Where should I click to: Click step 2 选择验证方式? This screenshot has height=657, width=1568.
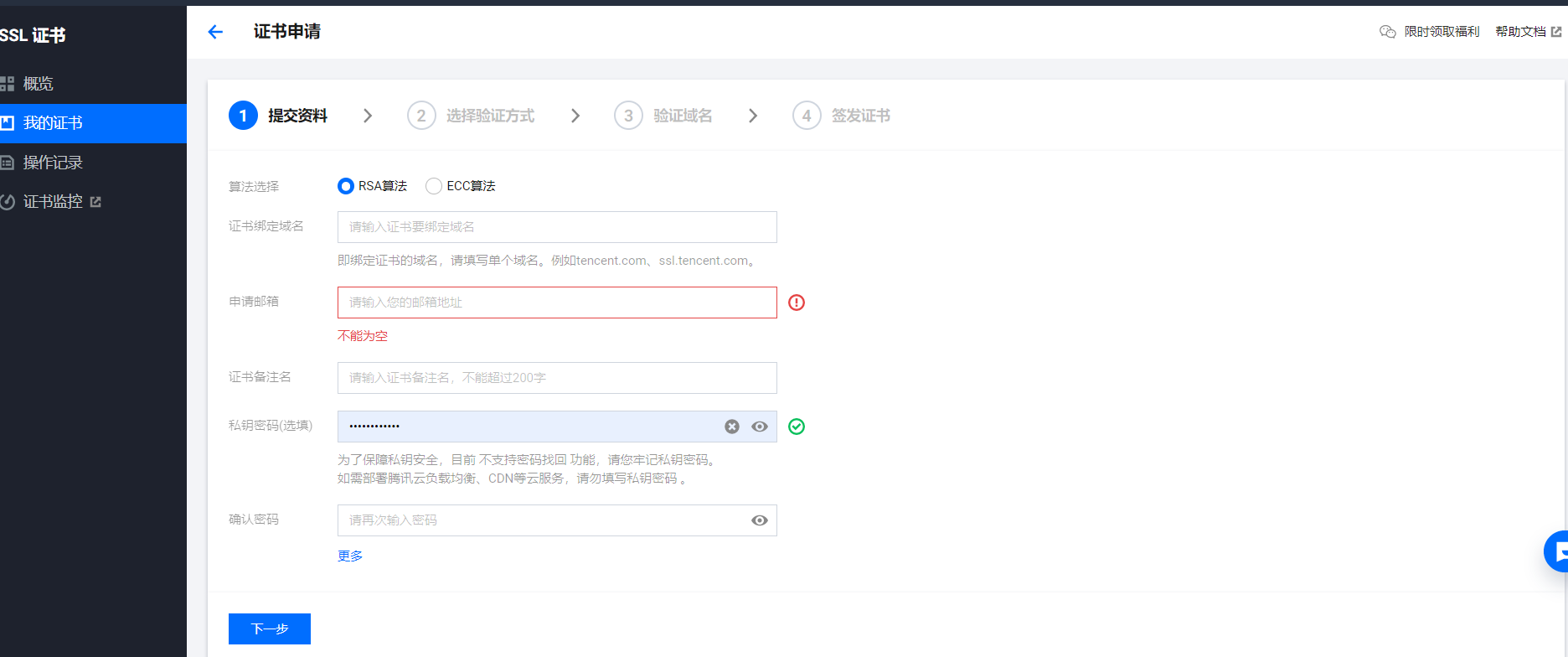[x=471, y=116]
